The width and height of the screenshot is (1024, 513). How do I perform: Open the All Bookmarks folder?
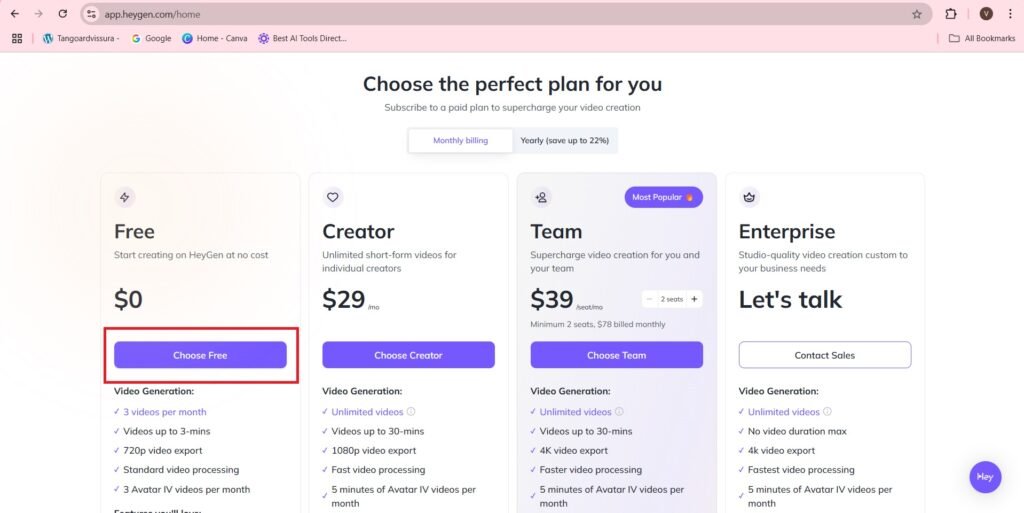tap(982, 39)
